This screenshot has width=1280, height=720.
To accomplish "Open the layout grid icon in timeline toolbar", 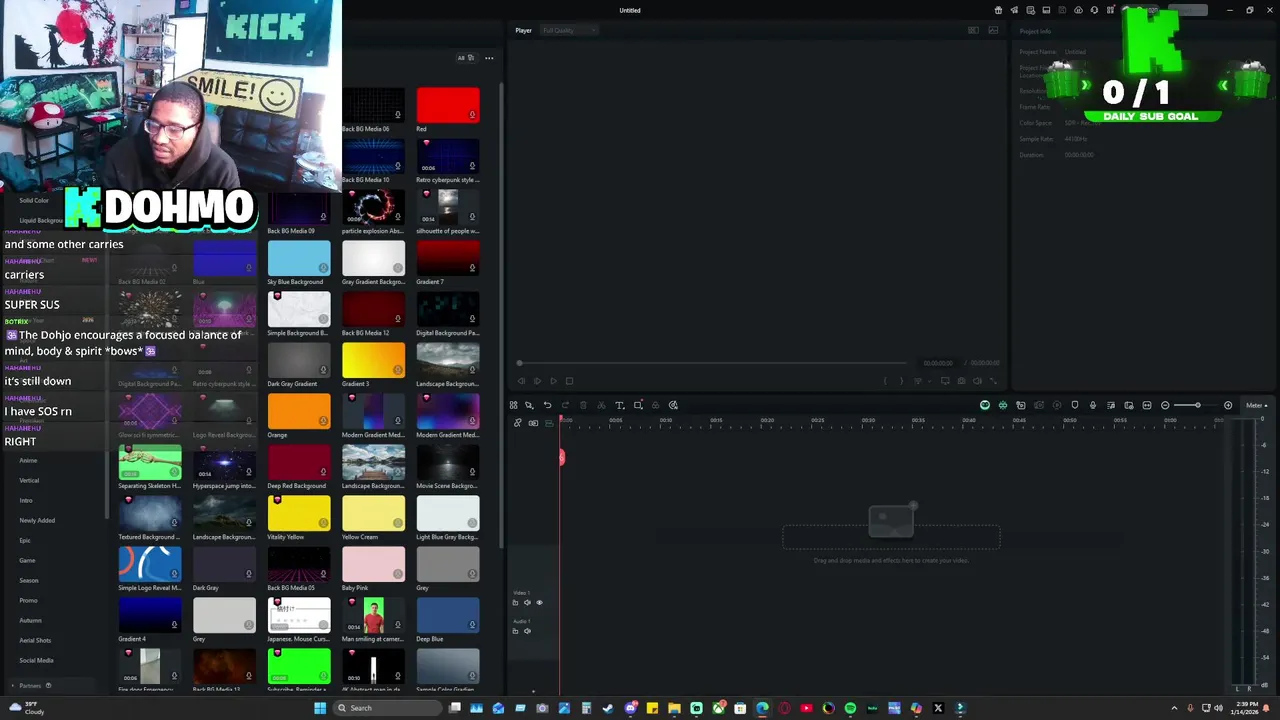I will pyautogui.click(x=514, y=405).
